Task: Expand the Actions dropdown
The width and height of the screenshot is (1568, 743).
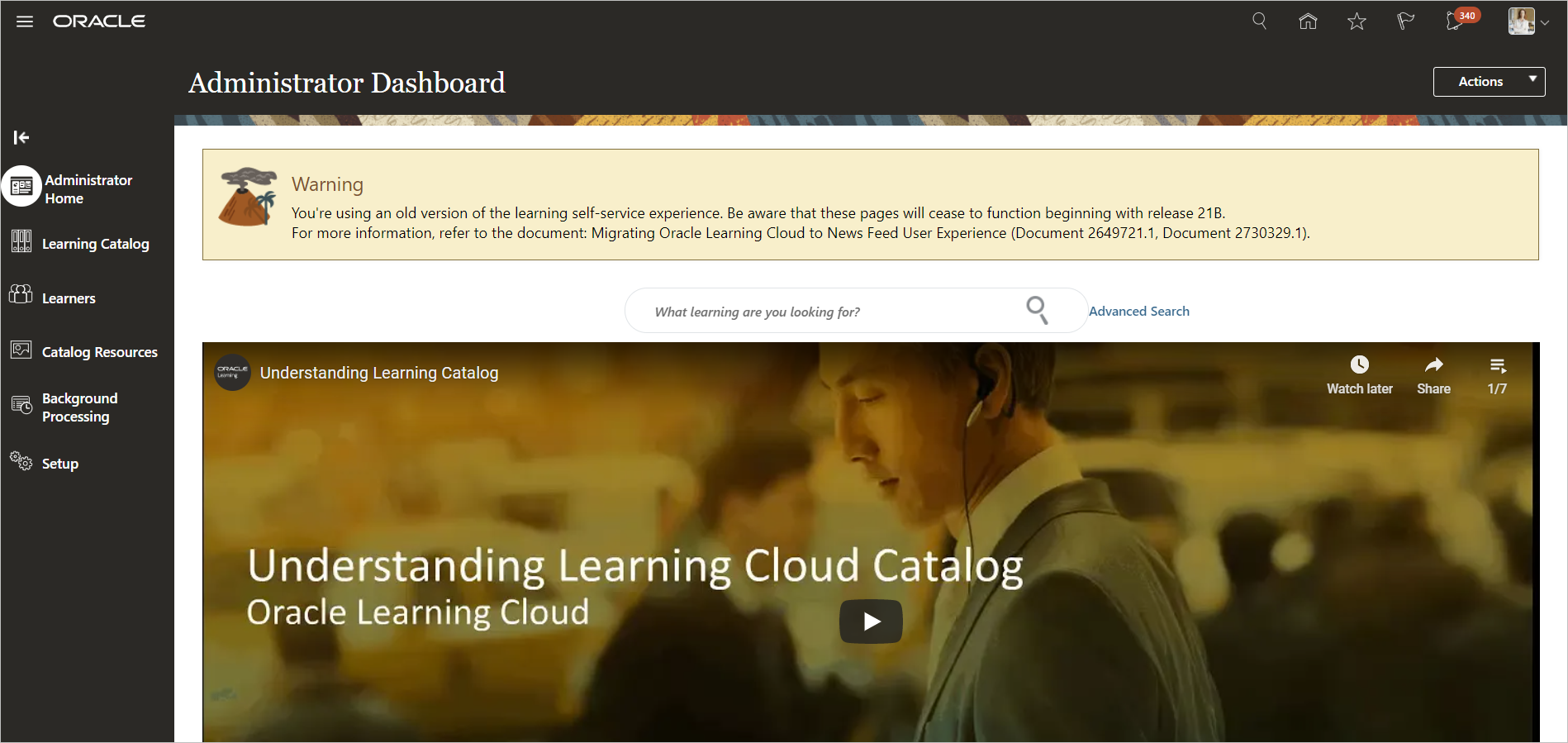Action: (1489, 81)
